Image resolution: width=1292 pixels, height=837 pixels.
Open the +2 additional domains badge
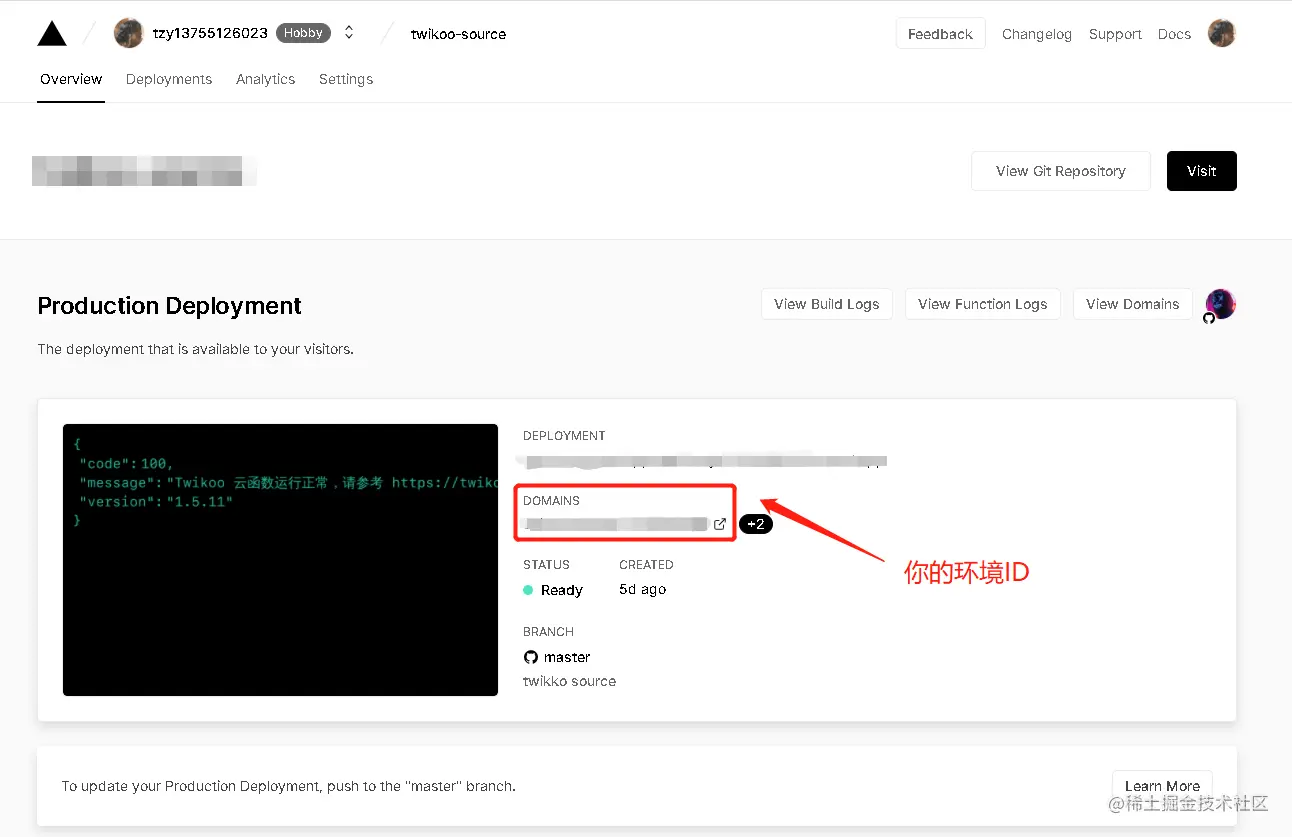756,524
